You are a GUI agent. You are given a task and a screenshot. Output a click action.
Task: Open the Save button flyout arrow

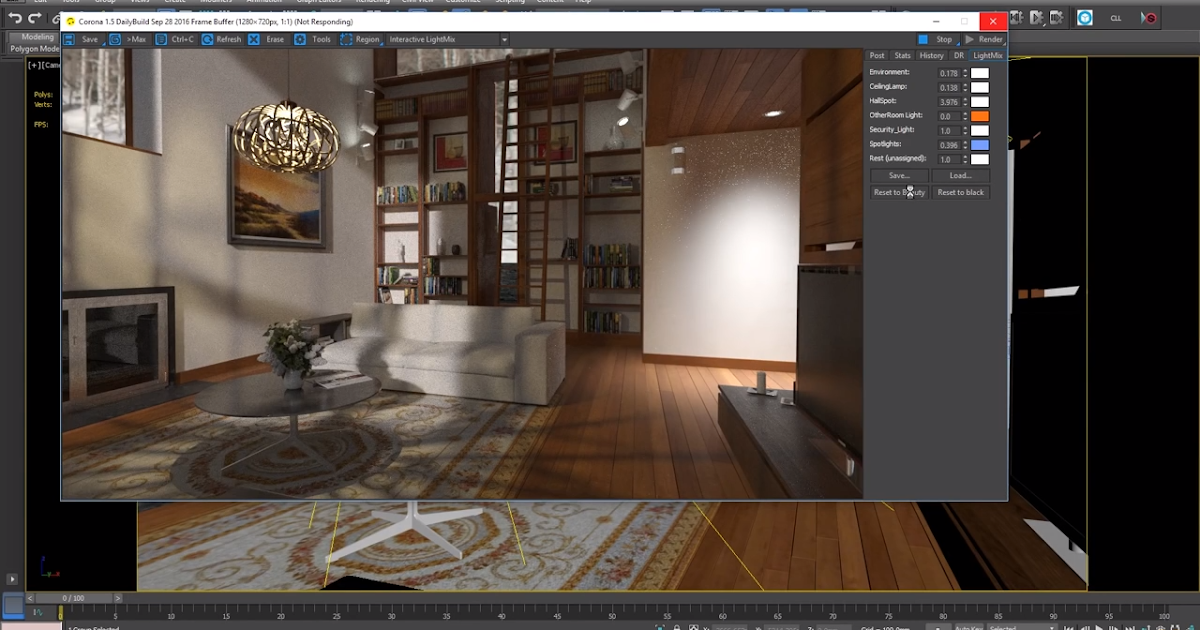pyautogui.click(x=102, y=42)
